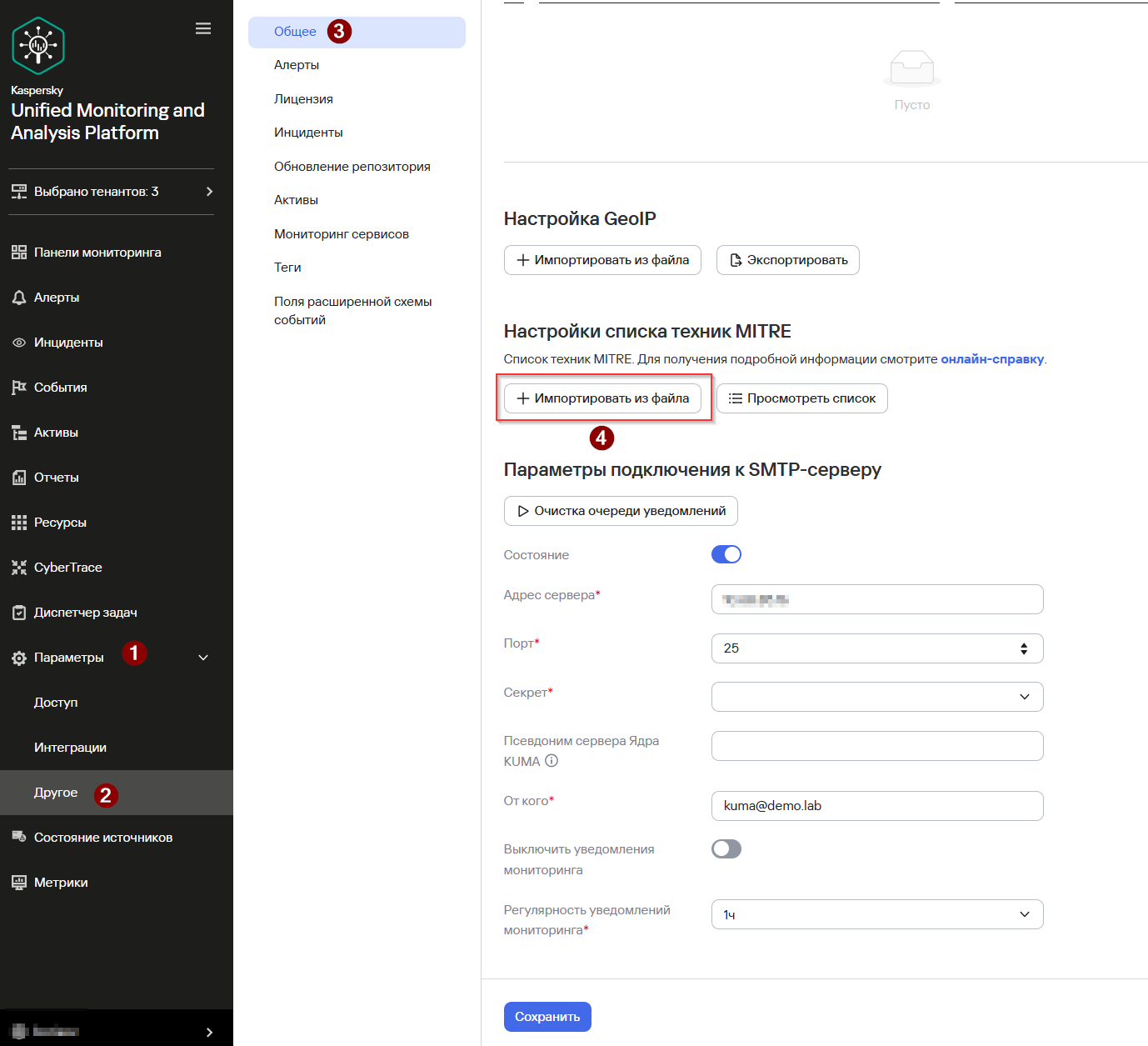The image size is (1148, 1046).
Task: Click GeoIP Импортировать из файла button
Action: tap(602, 260)
